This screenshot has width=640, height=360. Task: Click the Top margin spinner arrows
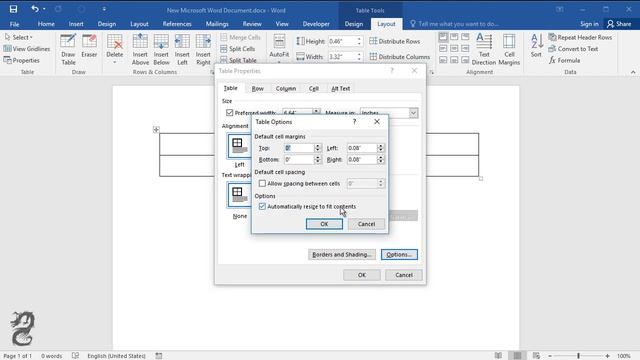point(318,148)
